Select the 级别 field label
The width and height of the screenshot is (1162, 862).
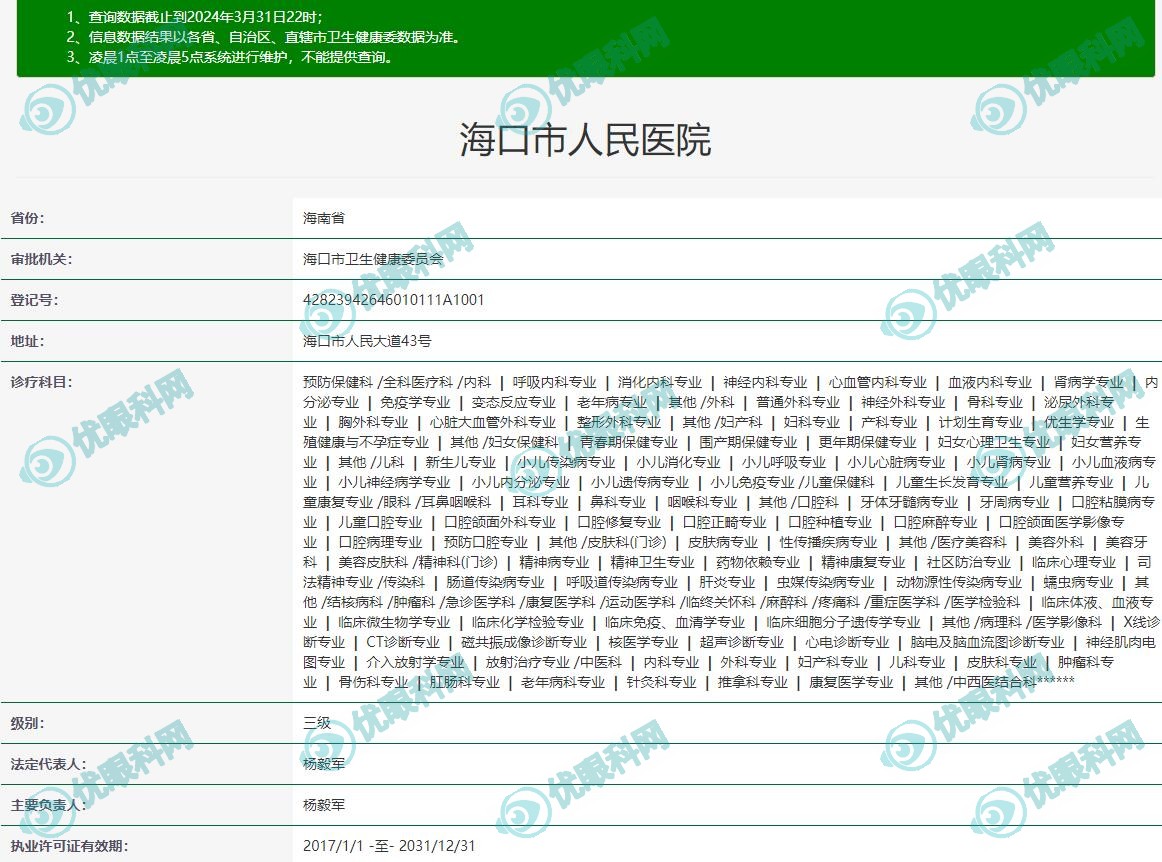pyautogui.click(x=28, y=723)
